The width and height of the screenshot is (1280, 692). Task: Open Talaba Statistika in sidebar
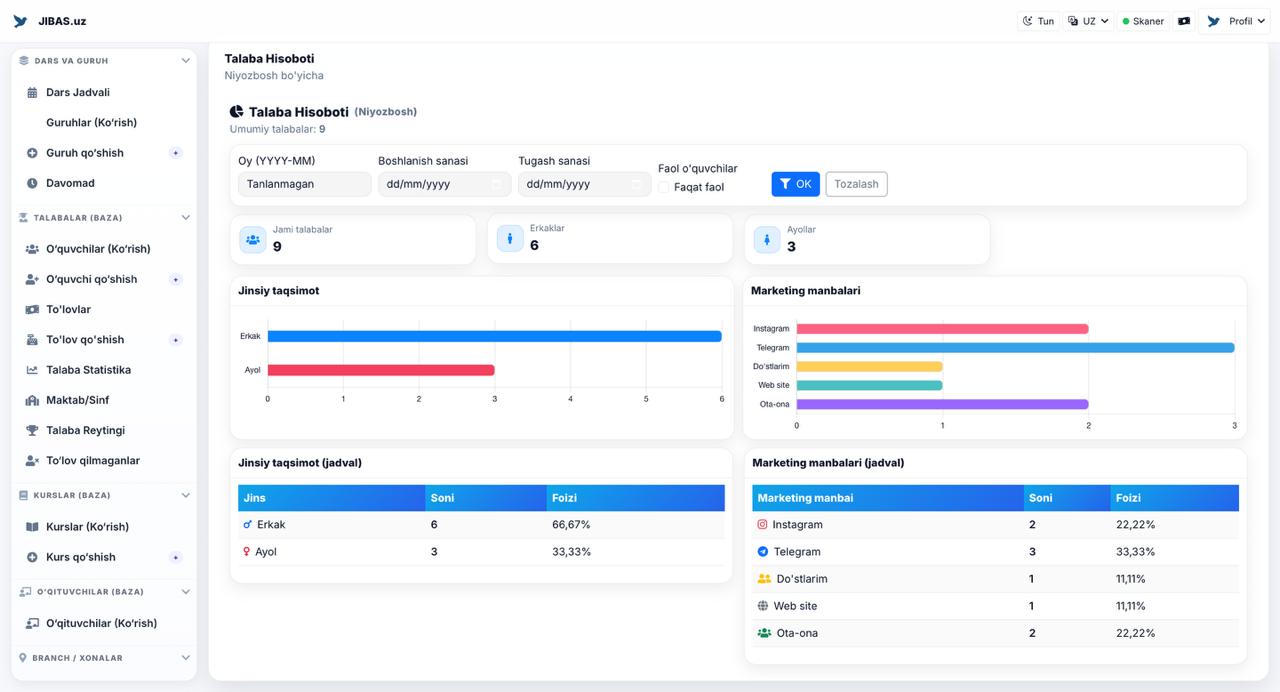pos(88,370)
